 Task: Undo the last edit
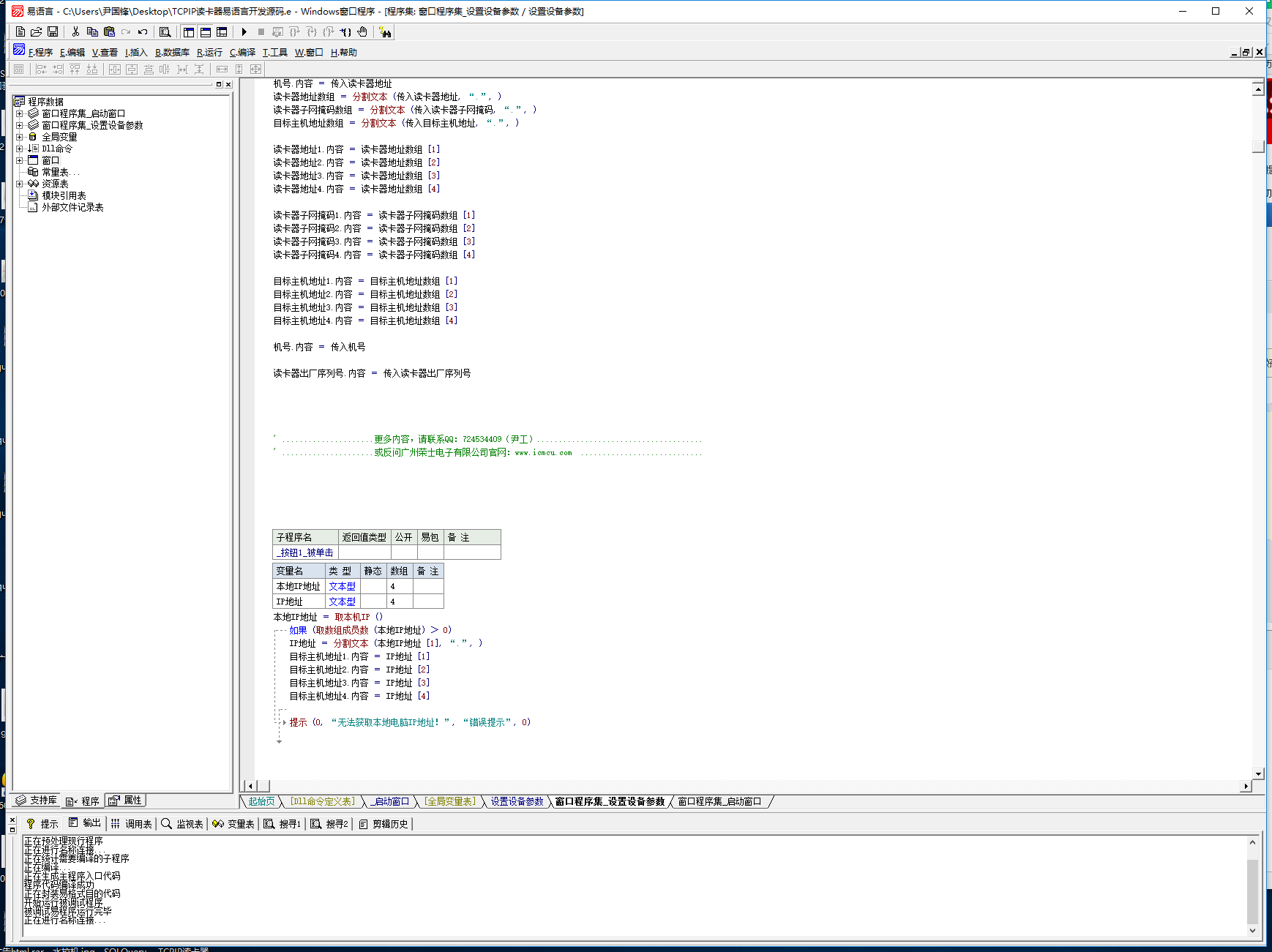tap(143, 32)
